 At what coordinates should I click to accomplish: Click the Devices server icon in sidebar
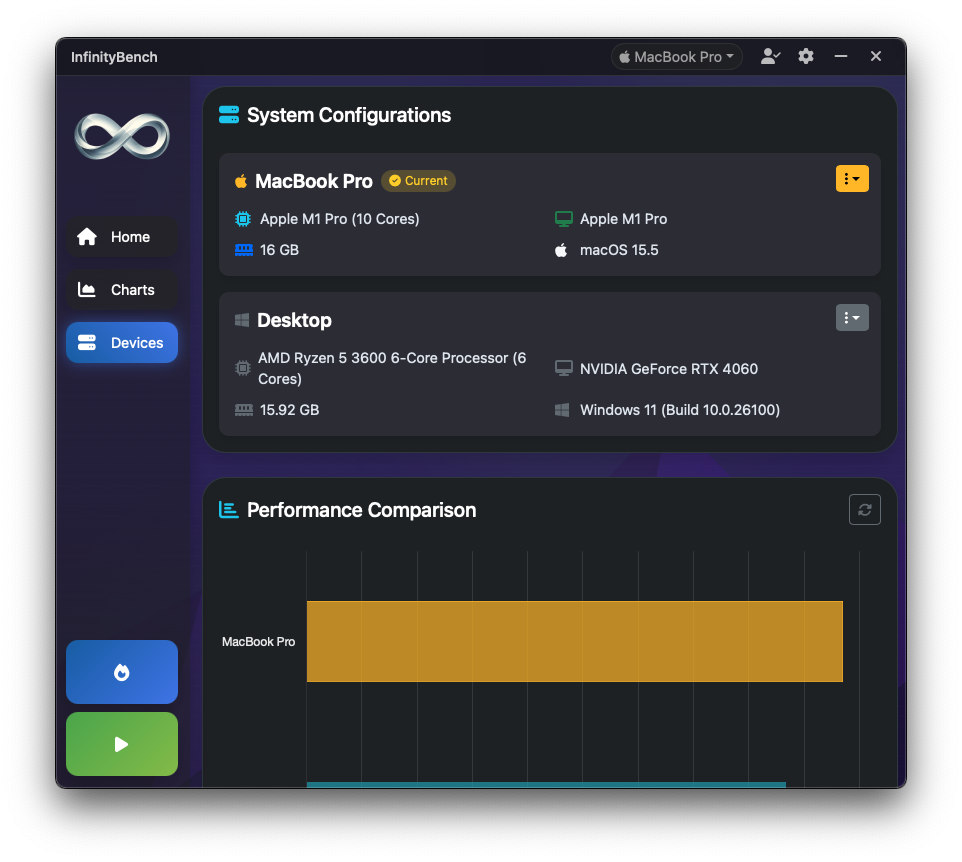pos(87,342)
